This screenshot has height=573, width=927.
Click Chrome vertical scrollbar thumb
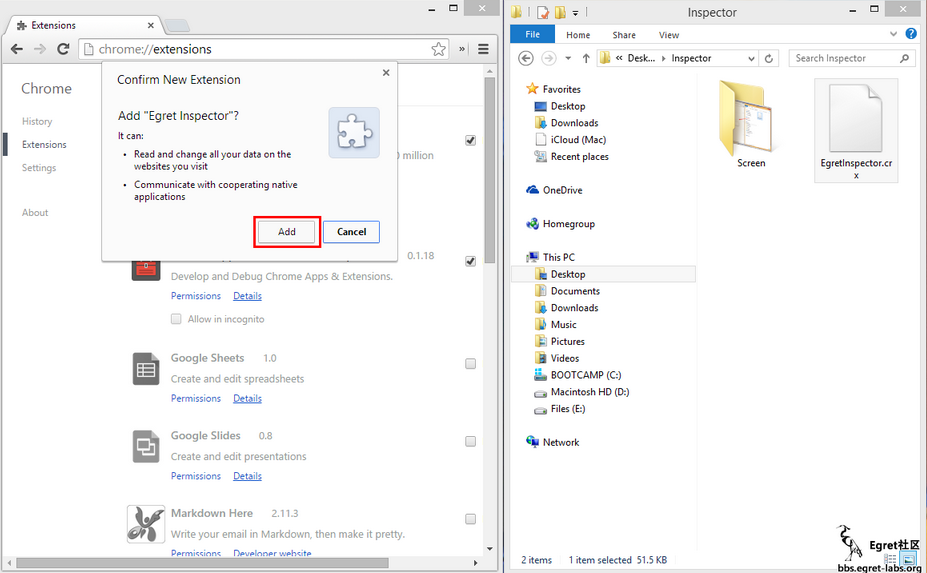coord(490,170)
